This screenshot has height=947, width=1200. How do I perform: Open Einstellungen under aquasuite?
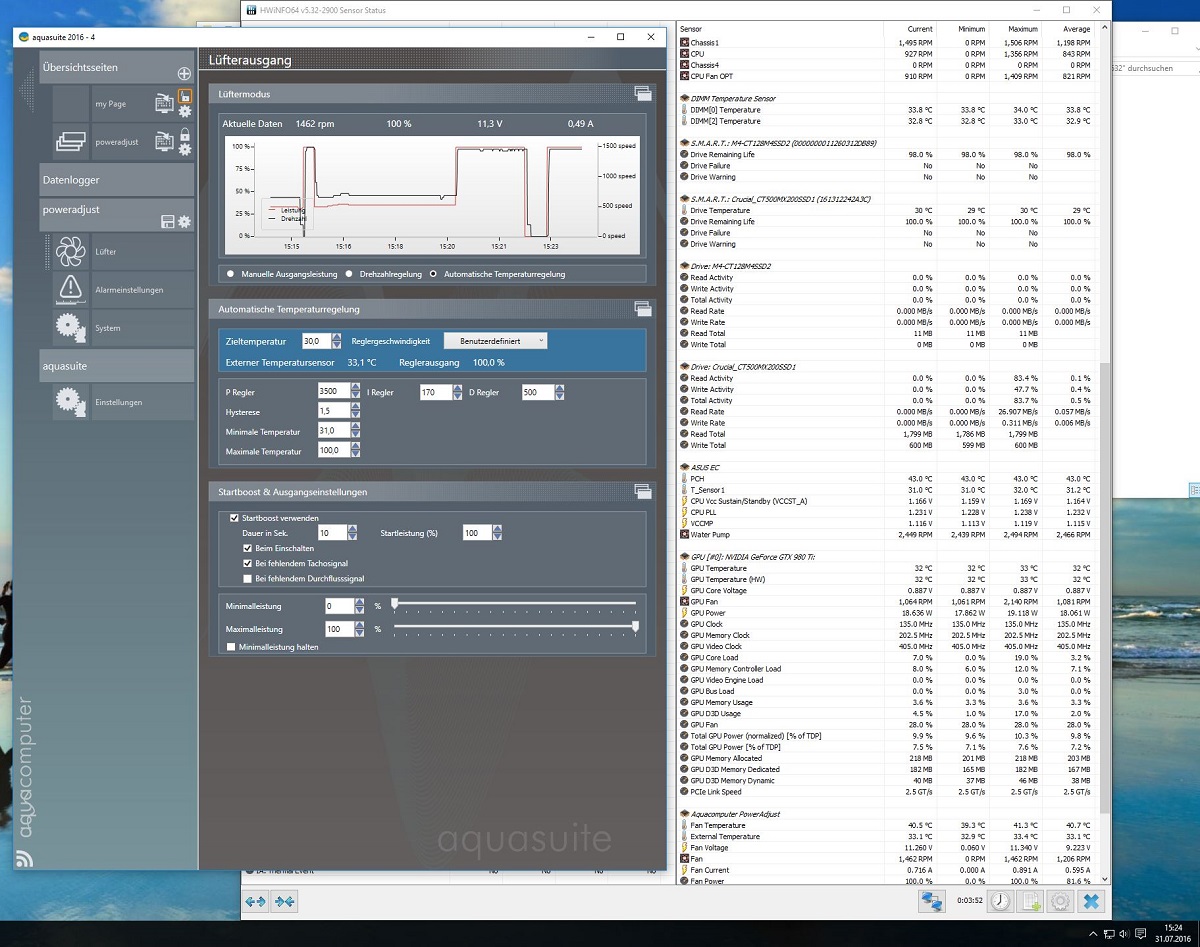pos(116,402)
